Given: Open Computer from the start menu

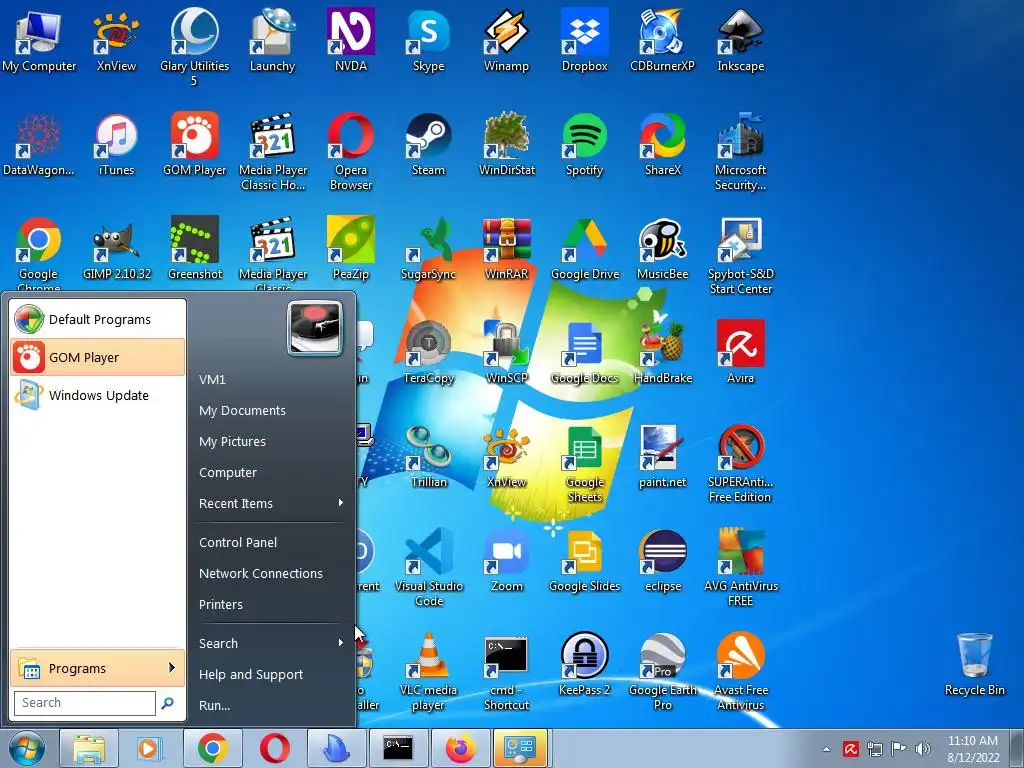Looking at the screenshot, I should click(x=228, y=473).
